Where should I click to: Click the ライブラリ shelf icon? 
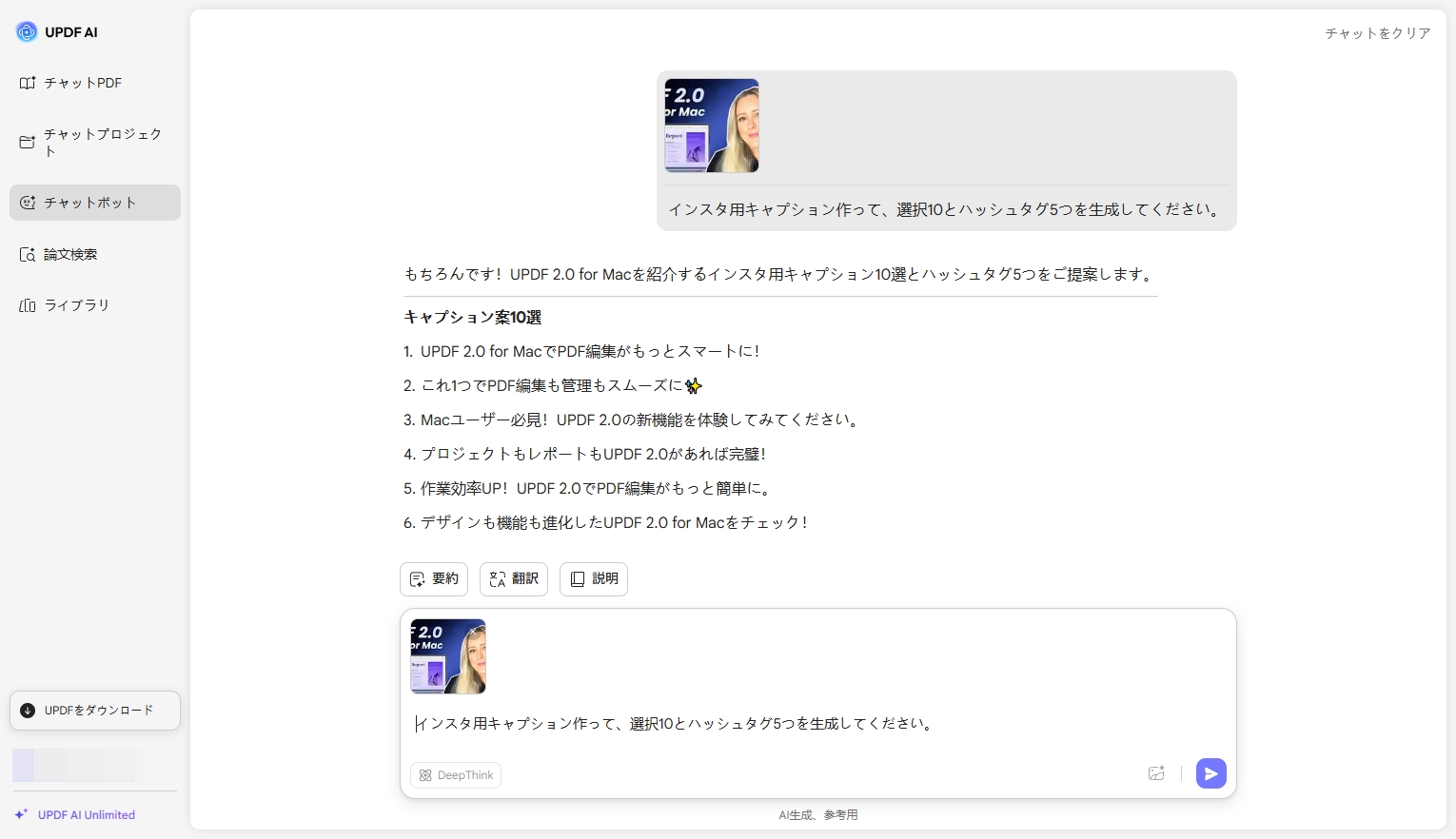pos(28,305)
